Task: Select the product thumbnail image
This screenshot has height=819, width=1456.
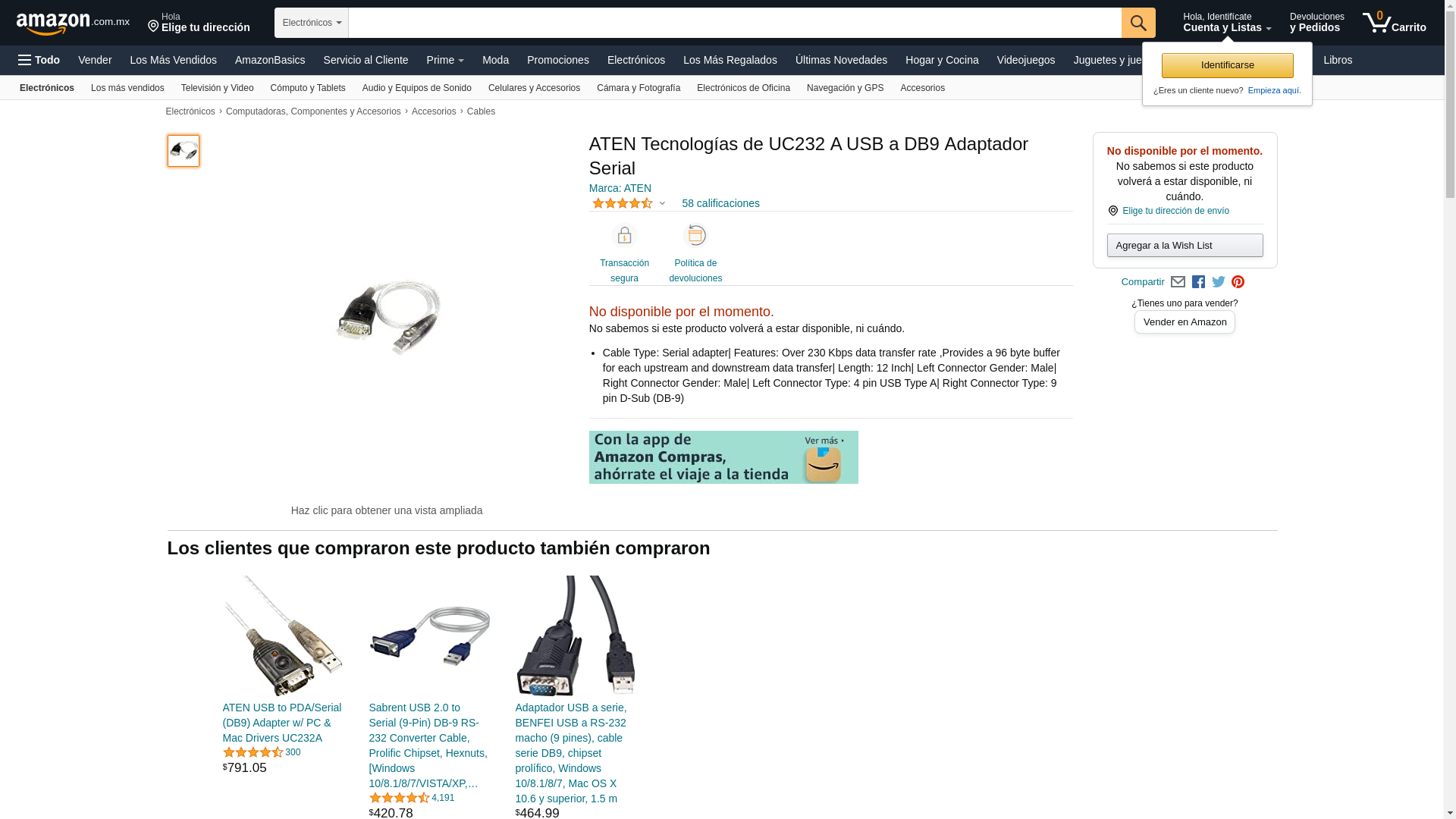Action: coord(184,151)
